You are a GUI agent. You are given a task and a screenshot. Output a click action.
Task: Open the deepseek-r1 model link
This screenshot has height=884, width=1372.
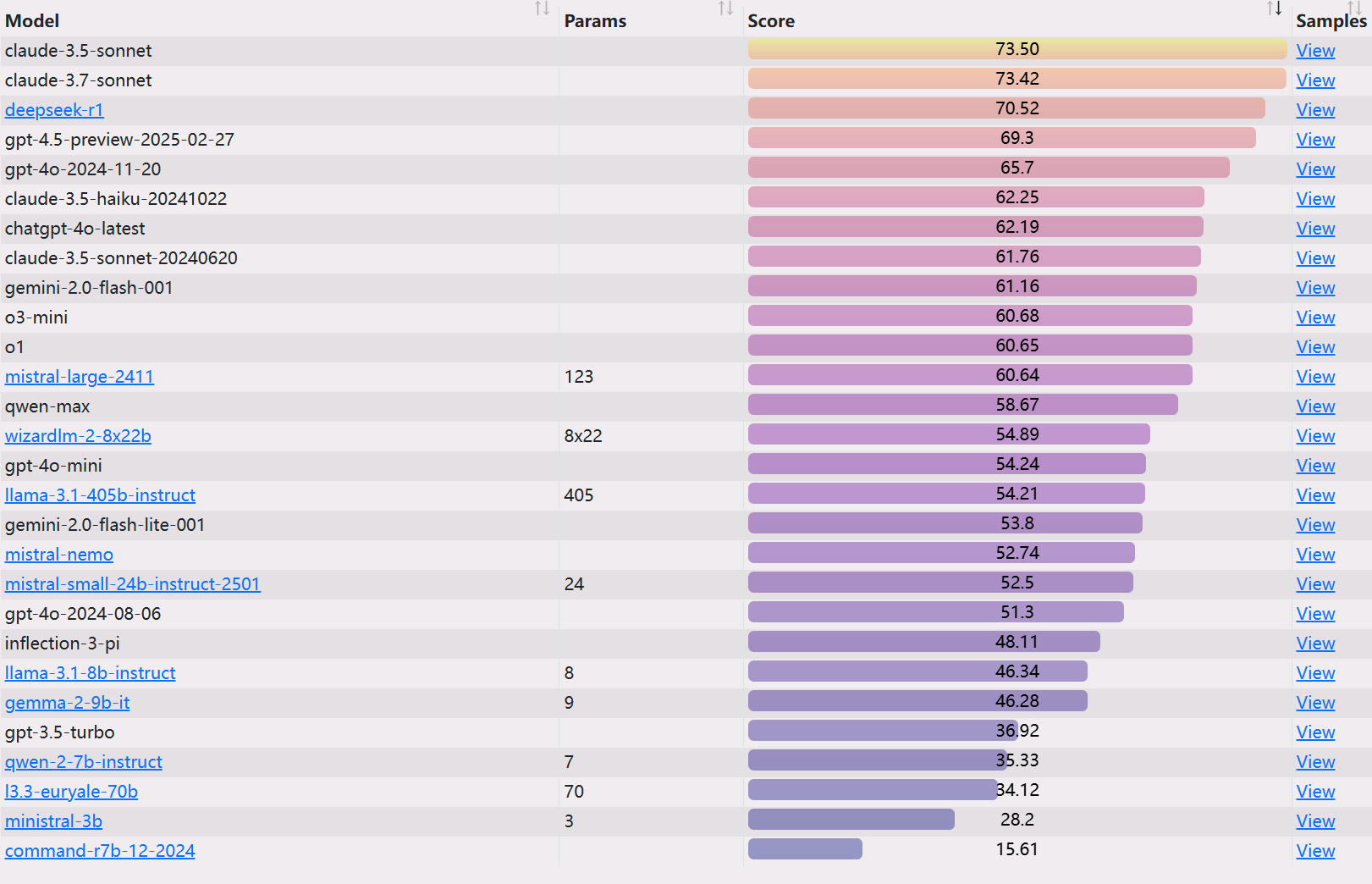pyautogui.click(x=54, y=110)
